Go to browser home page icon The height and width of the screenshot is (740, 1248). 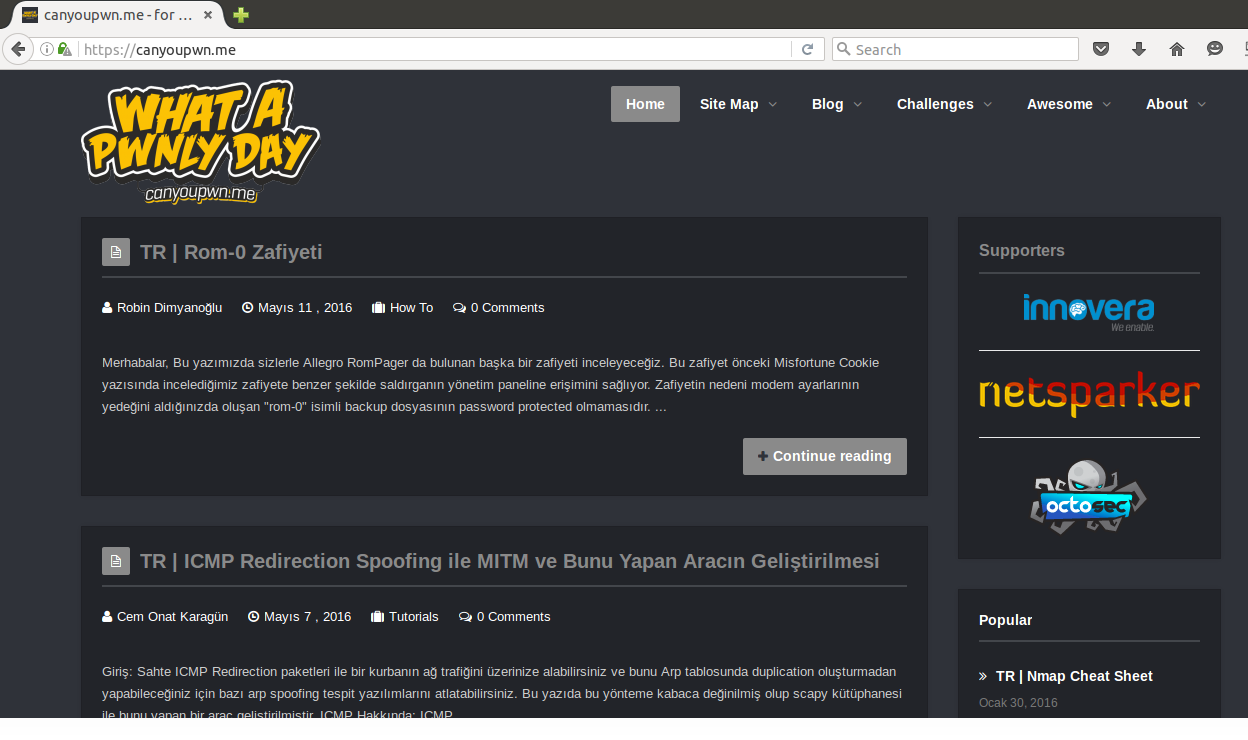(1177, 49)
